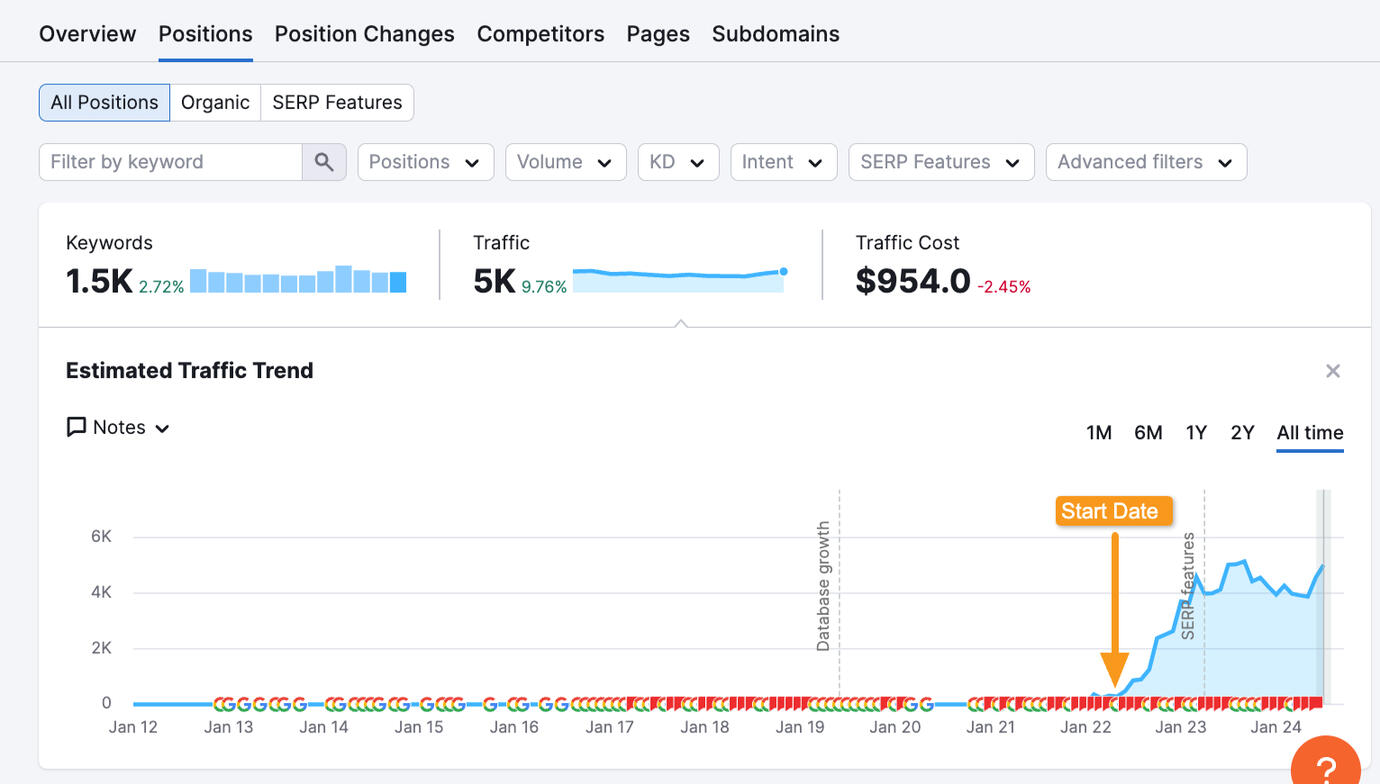Select the 2Y time range
The height and width of the screenshot is (784, 1380).
coord(1242,432)
